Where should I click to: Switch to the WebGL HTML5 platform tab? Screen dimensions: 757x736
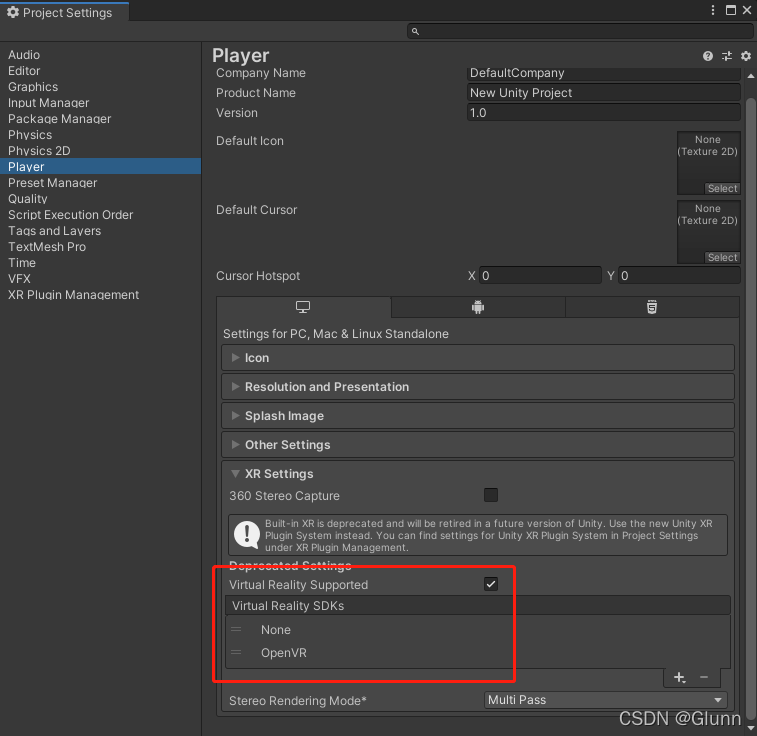coord(652,307)
